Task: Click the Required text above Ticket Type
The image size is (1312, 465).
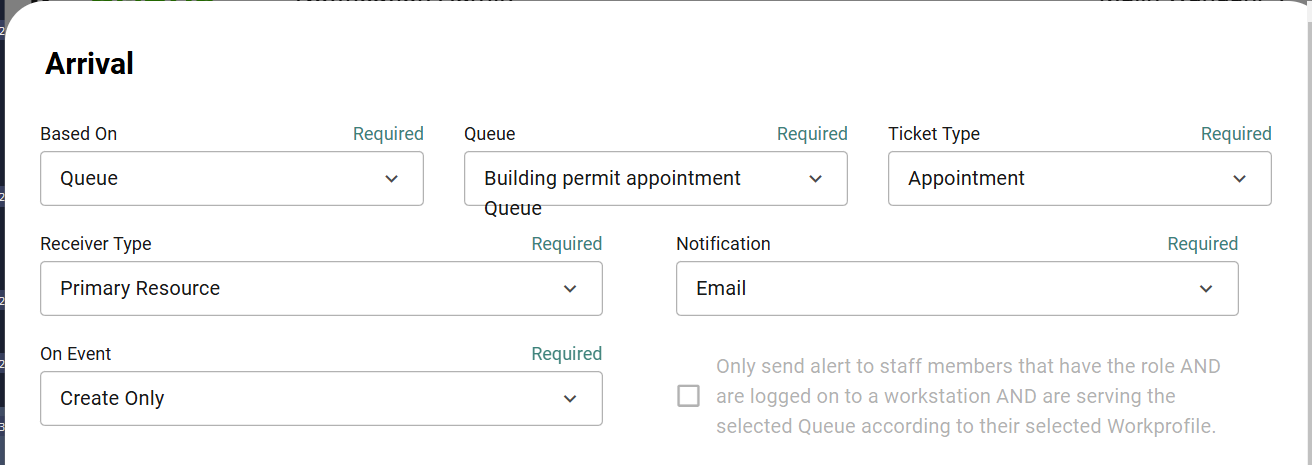Action: click(x=1236, y=134)
